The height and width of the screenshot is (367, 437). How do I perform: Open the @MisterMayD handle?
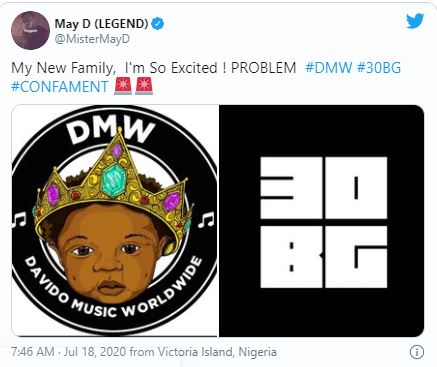[x=92, y=39]
